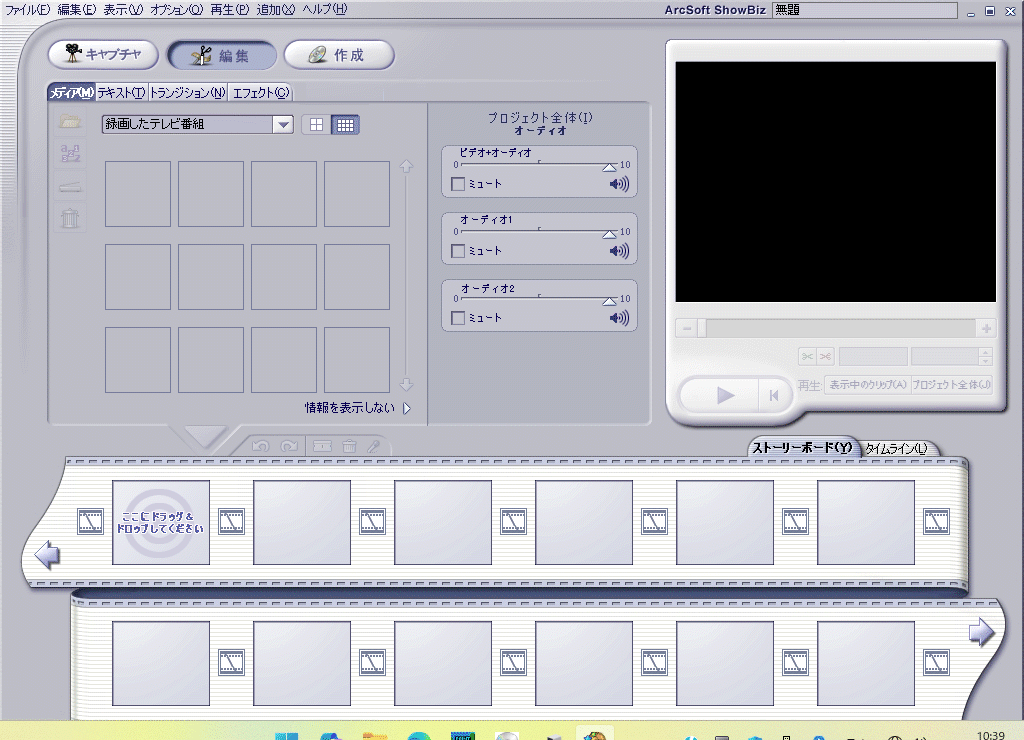The width and height of the screenshot is (1024, 740).
Task: Click the ビデオ+オーディオ speaker icon
Action: coord(619,184)
